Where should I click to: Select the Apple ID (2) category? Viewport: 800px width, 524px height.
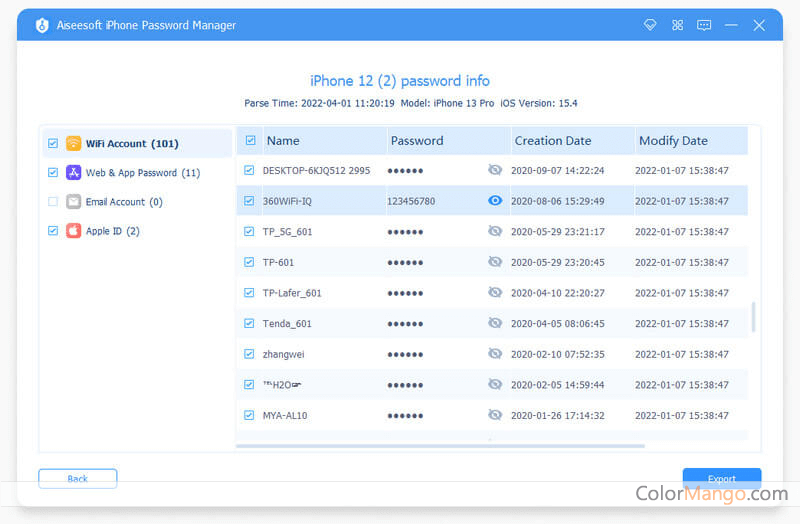[x=112, y=231]
